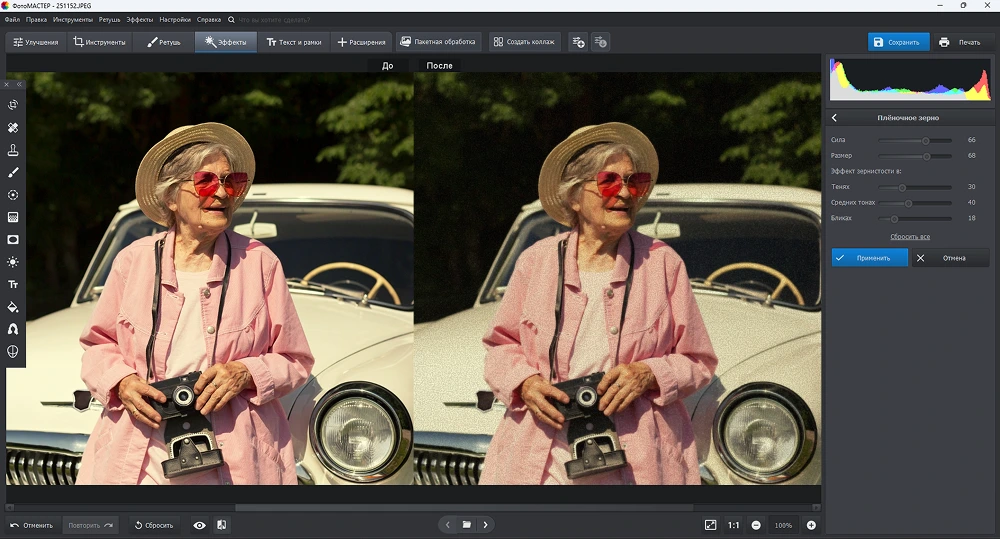Click the fit-to-screen icon
This screenshot has height=539, width=1000.
(710, 525)
